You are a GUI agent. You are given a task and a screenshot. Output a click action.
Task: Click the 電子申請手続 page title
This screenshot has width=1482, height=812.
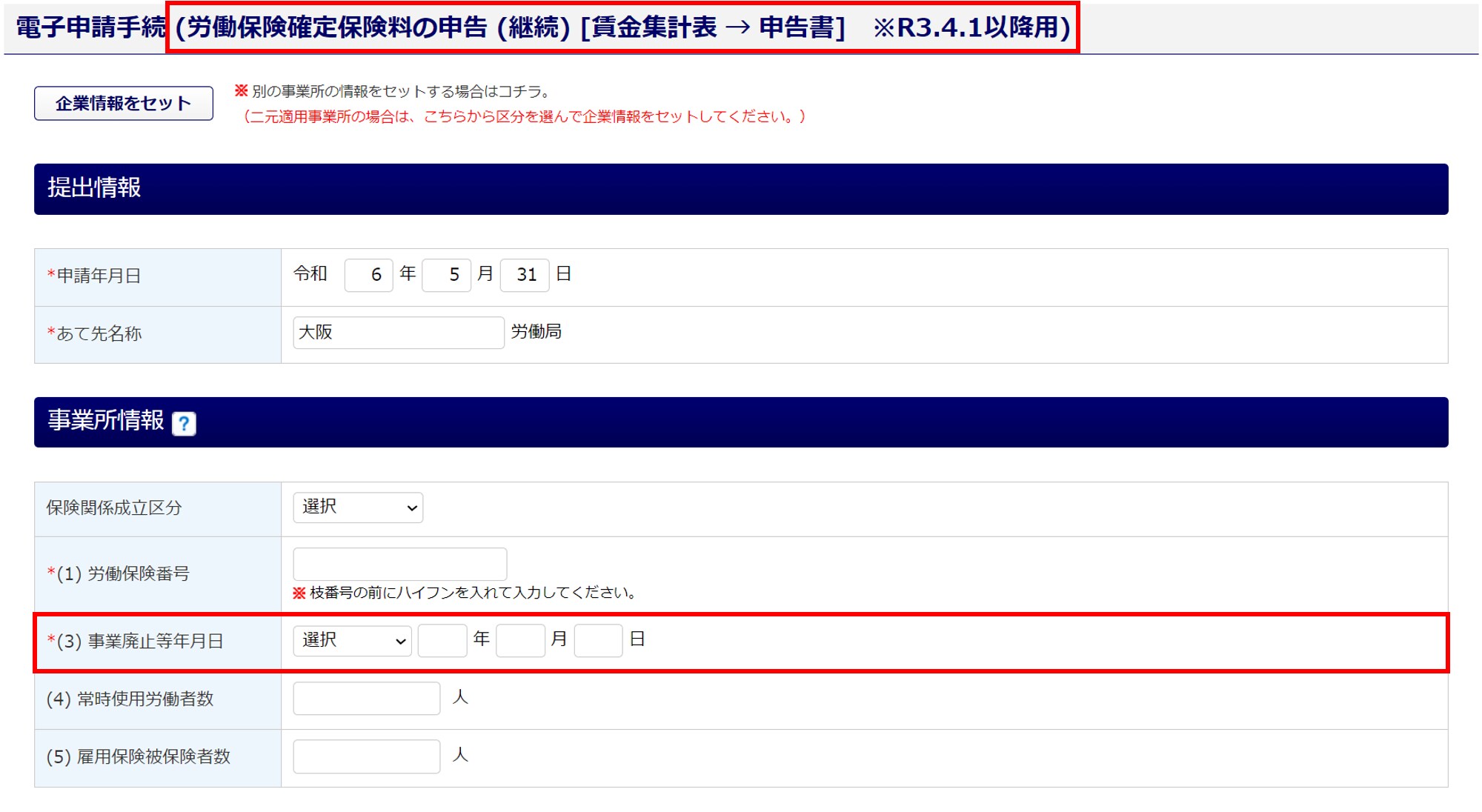coord(90,27)
